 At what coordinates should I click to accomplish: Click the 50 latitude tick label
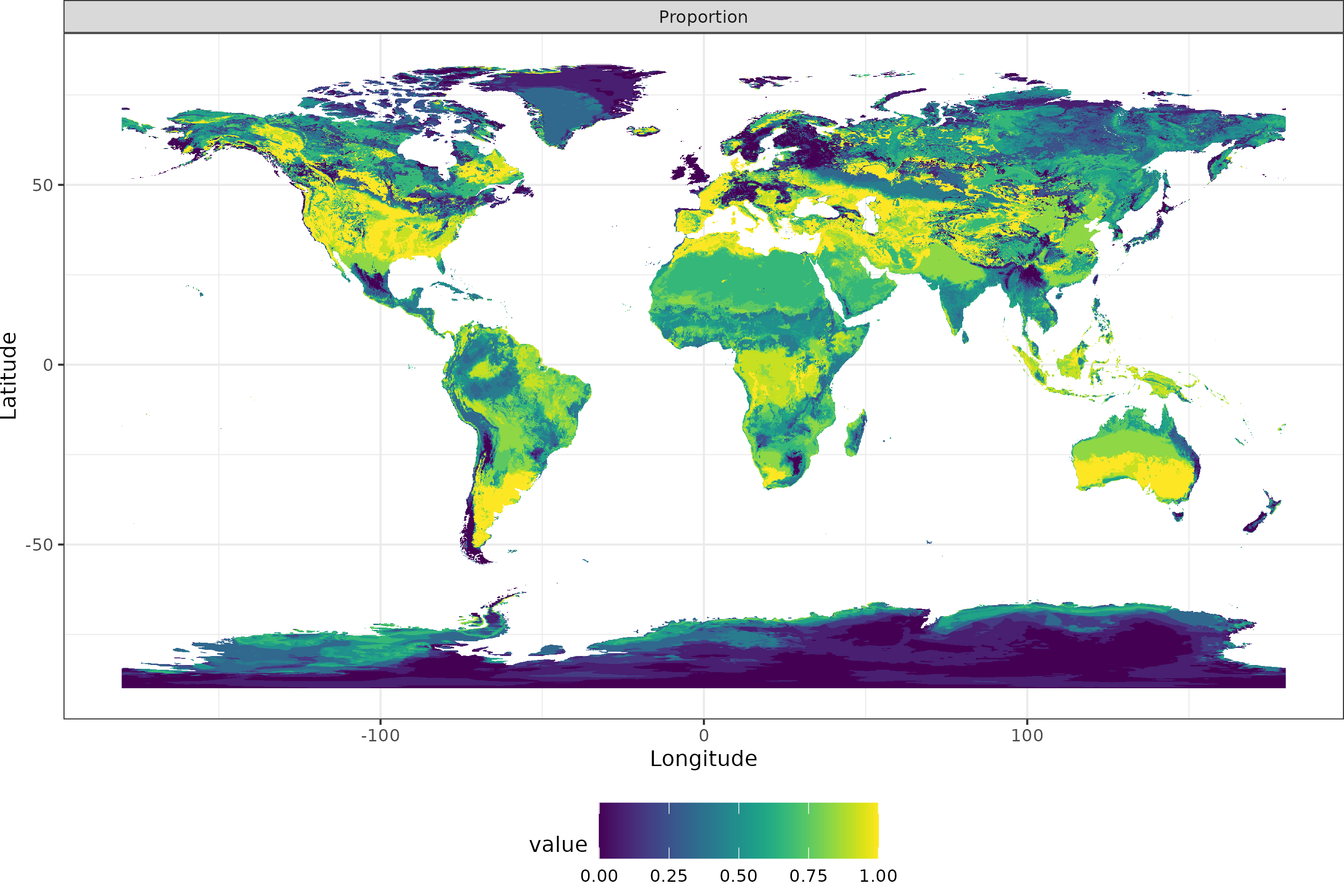tap(42, 185)
